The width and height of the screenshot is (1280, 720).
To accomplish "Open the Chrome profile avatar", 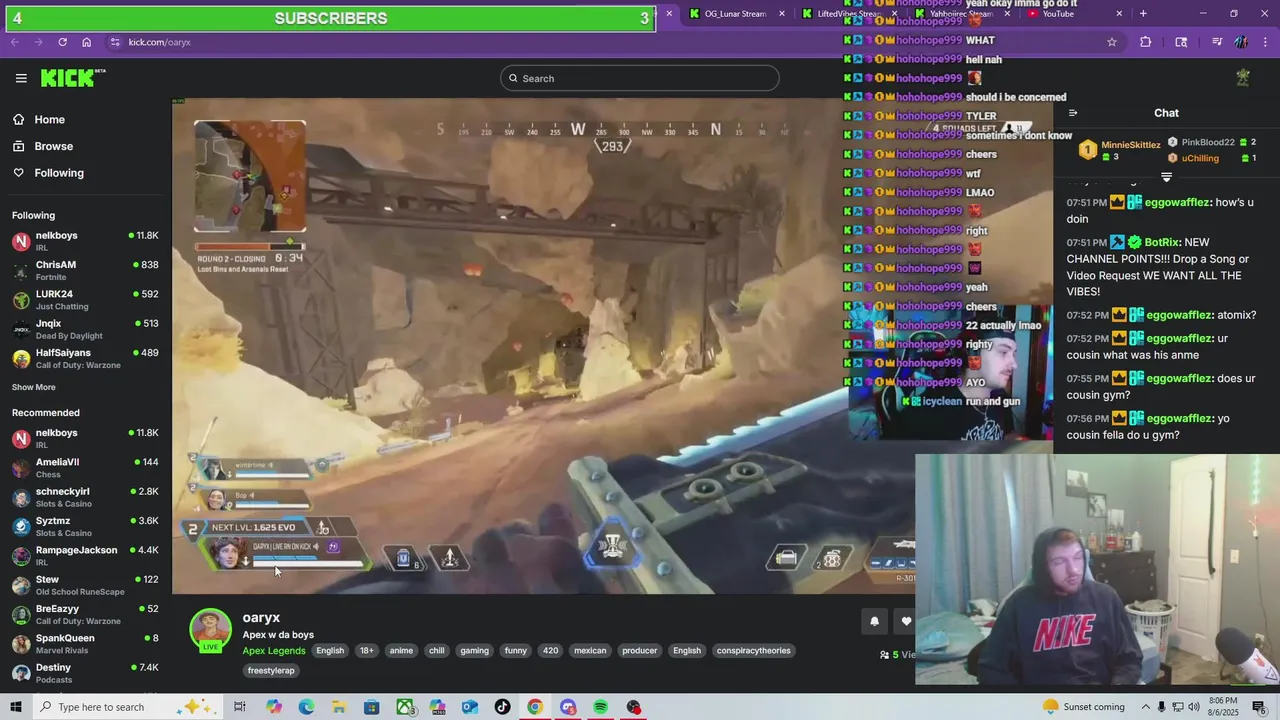I will (x=1241, y=42).
